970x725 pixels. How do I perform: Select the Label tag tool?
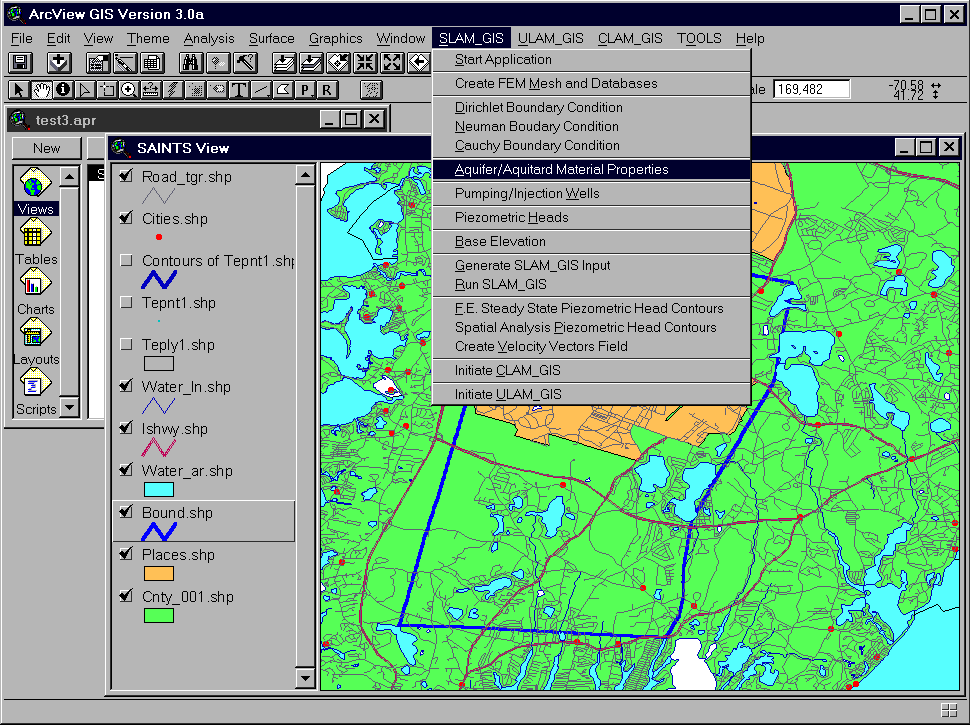(217, 90)
